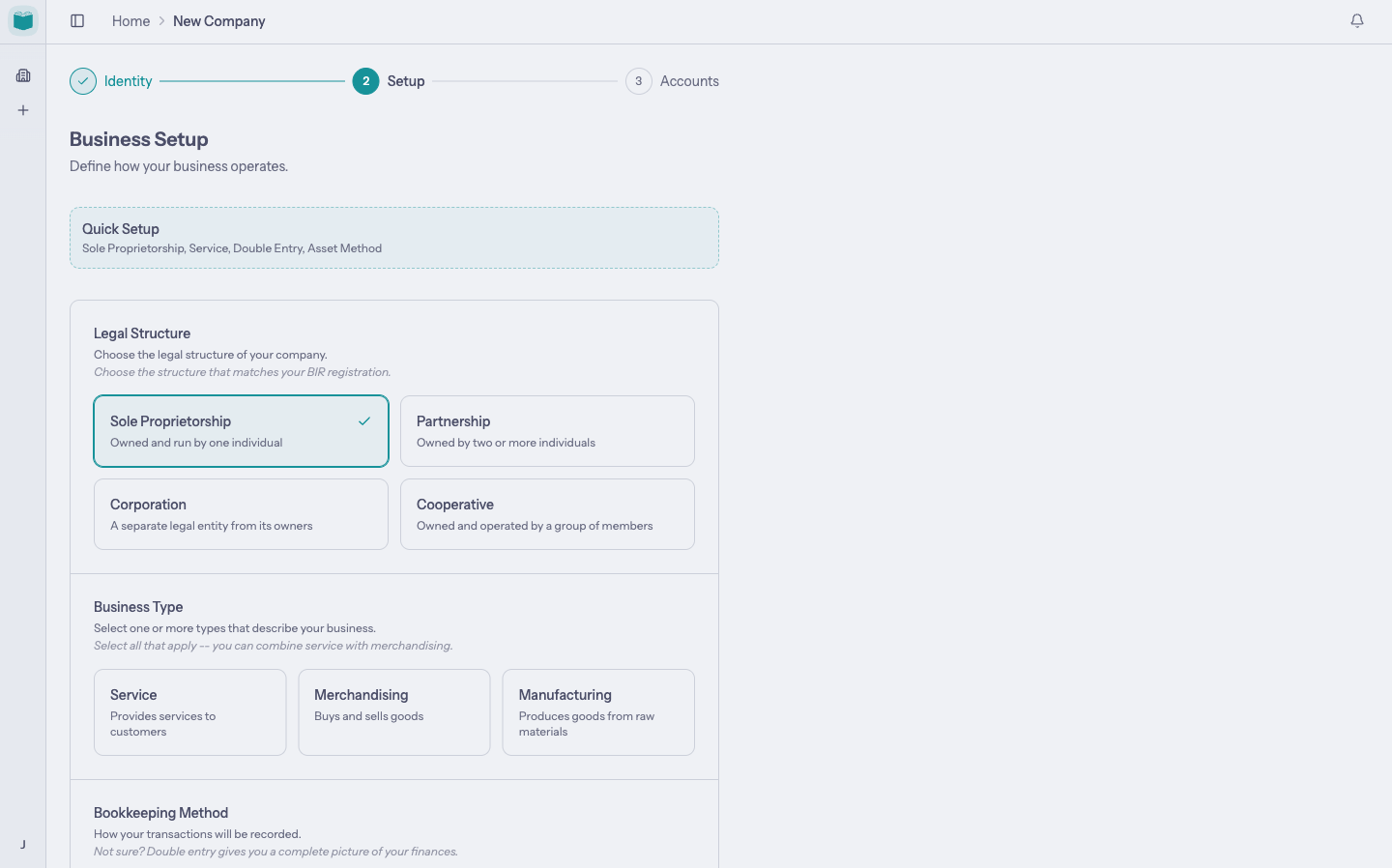The width and height of the screenshot is (1392, 868).
Task: Apply the Quick Setup preset
Action: click(393, 238)
